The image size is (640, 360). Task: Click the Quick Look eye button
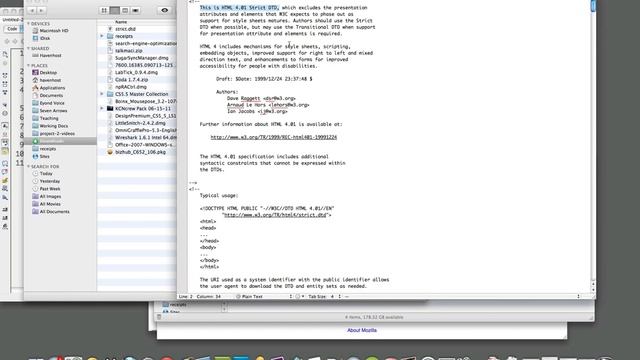click(x=164, y=10)
